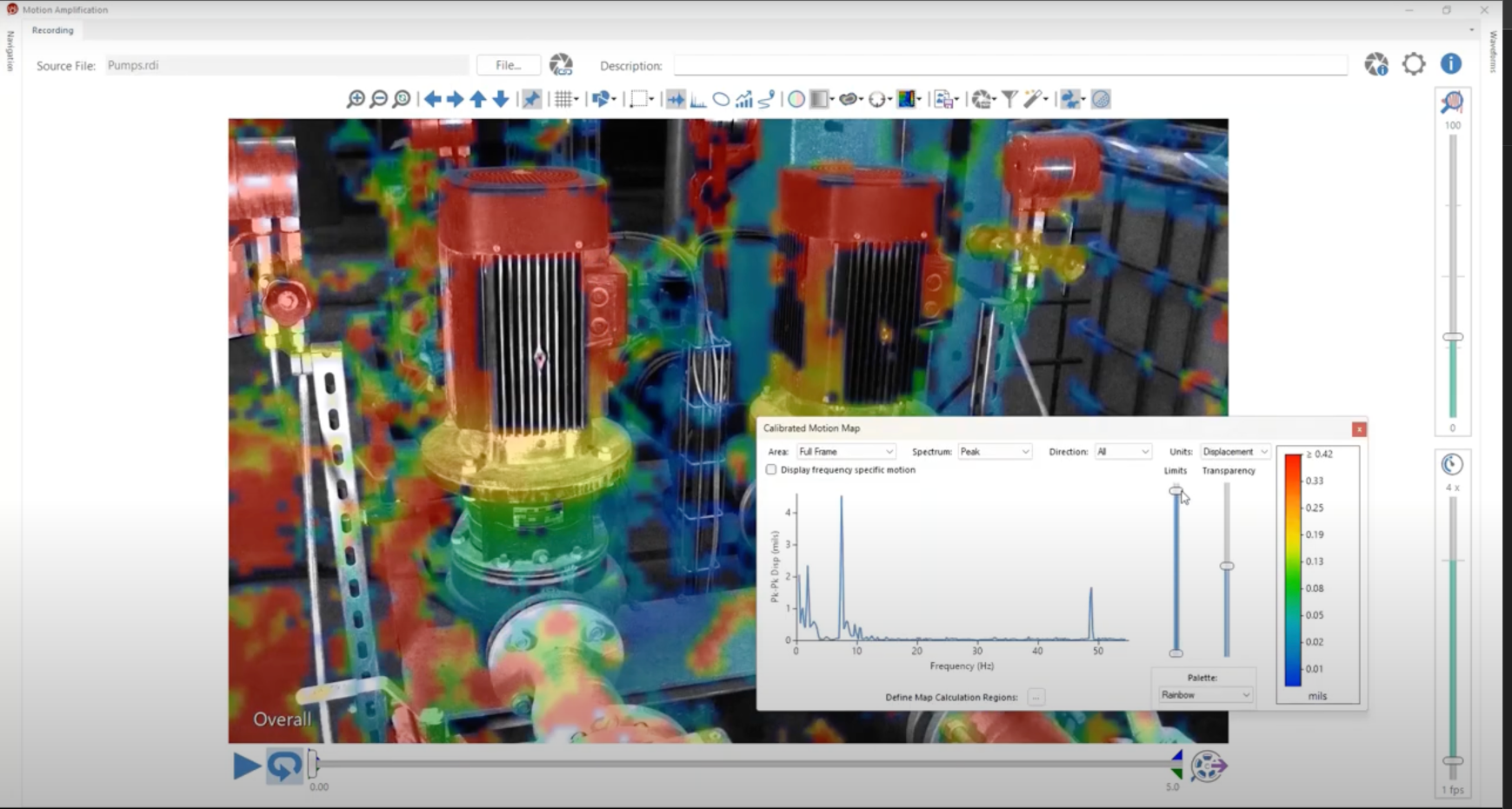Viewport: 1512px width, 809px height.
Task: Select the grid overlay tool
Action: pos(564,99)
